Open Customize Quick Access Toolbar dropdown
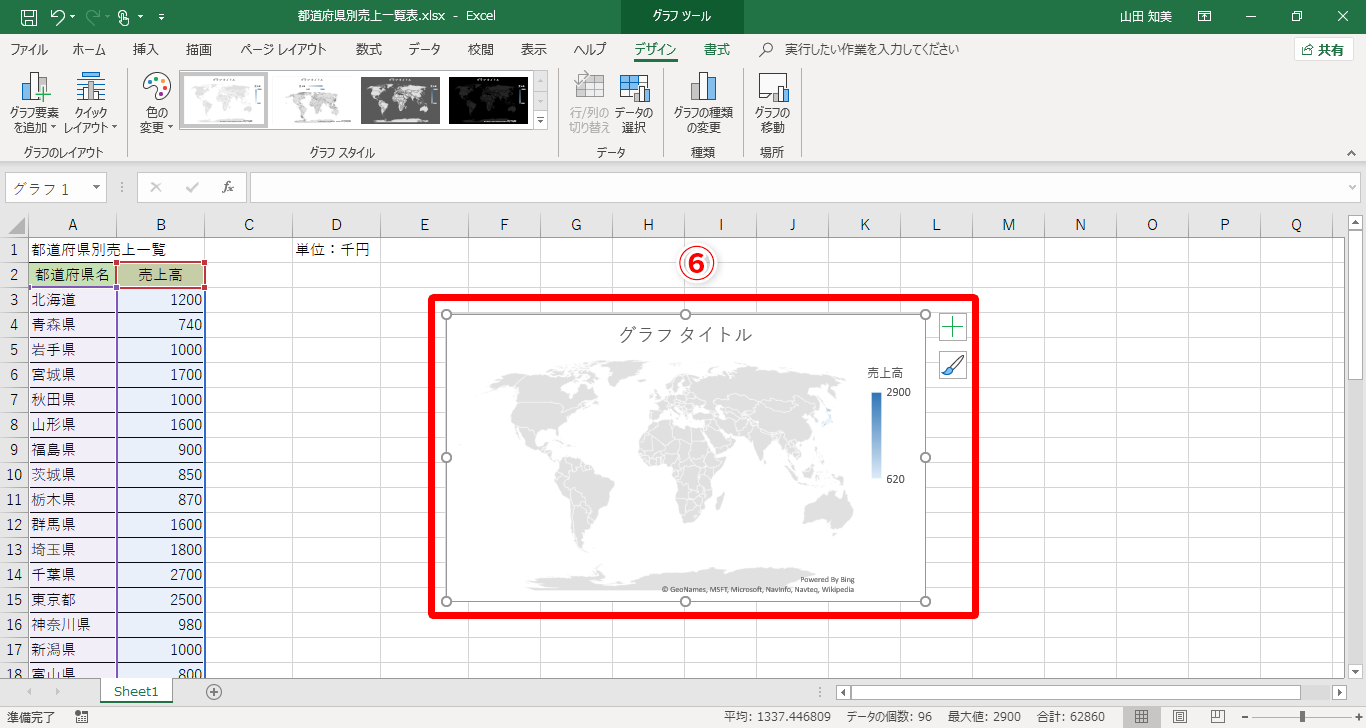The width and height of the screenshot is (1366, 728). [162, 17]
